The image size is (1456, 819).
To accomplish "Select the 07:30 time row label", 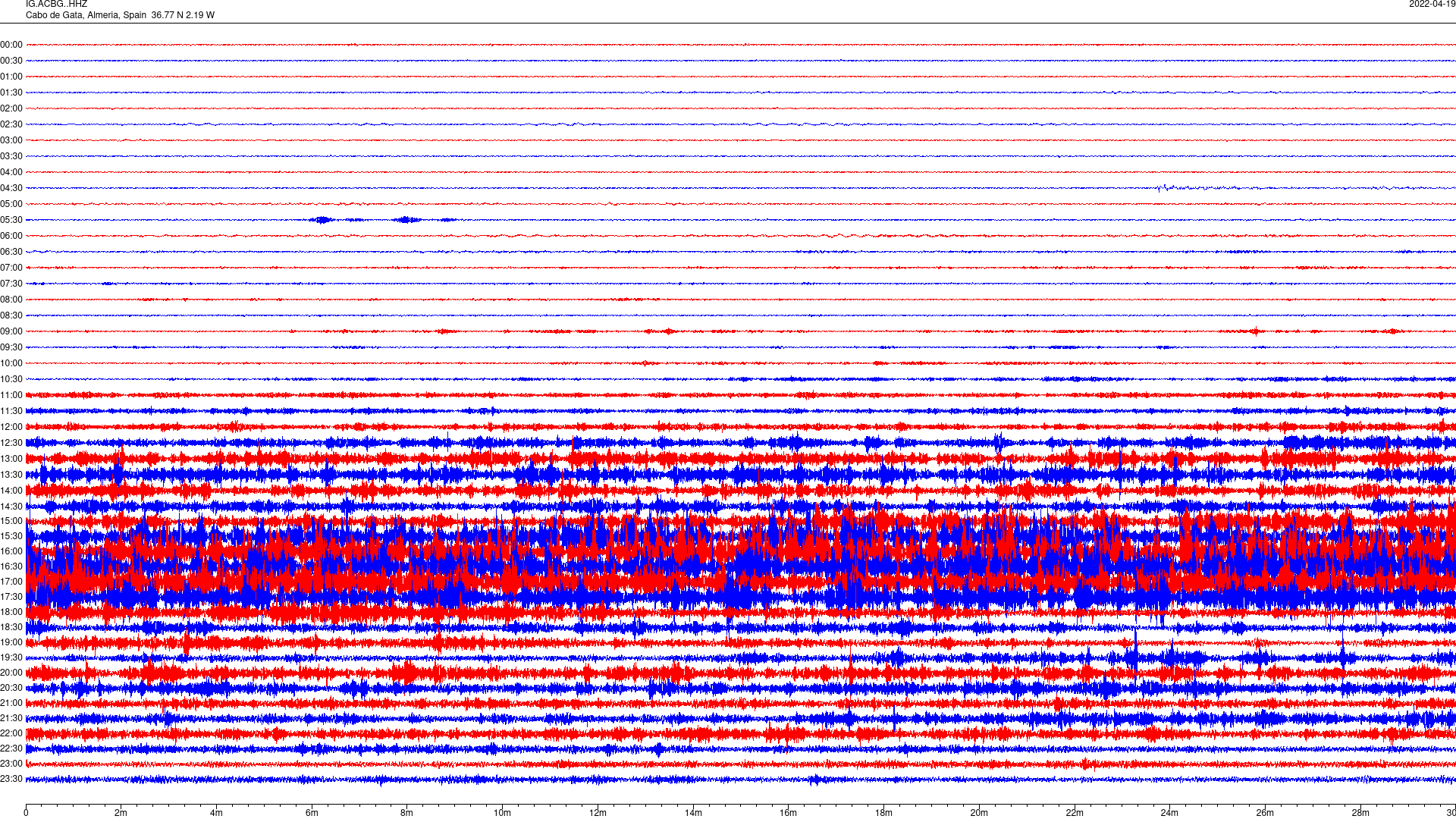I will pyautogui.click(x=11, y=284).
